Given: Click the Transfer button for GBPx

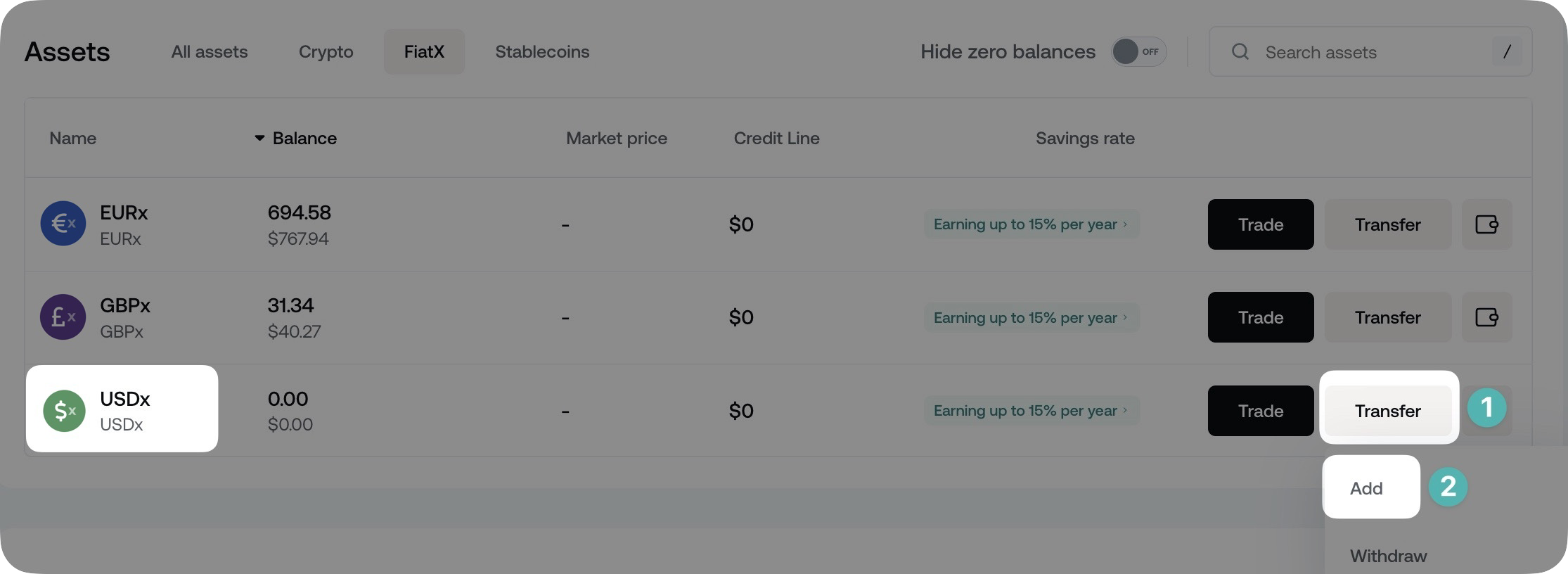Looking at the screenshot, I should click(1387, 317).
